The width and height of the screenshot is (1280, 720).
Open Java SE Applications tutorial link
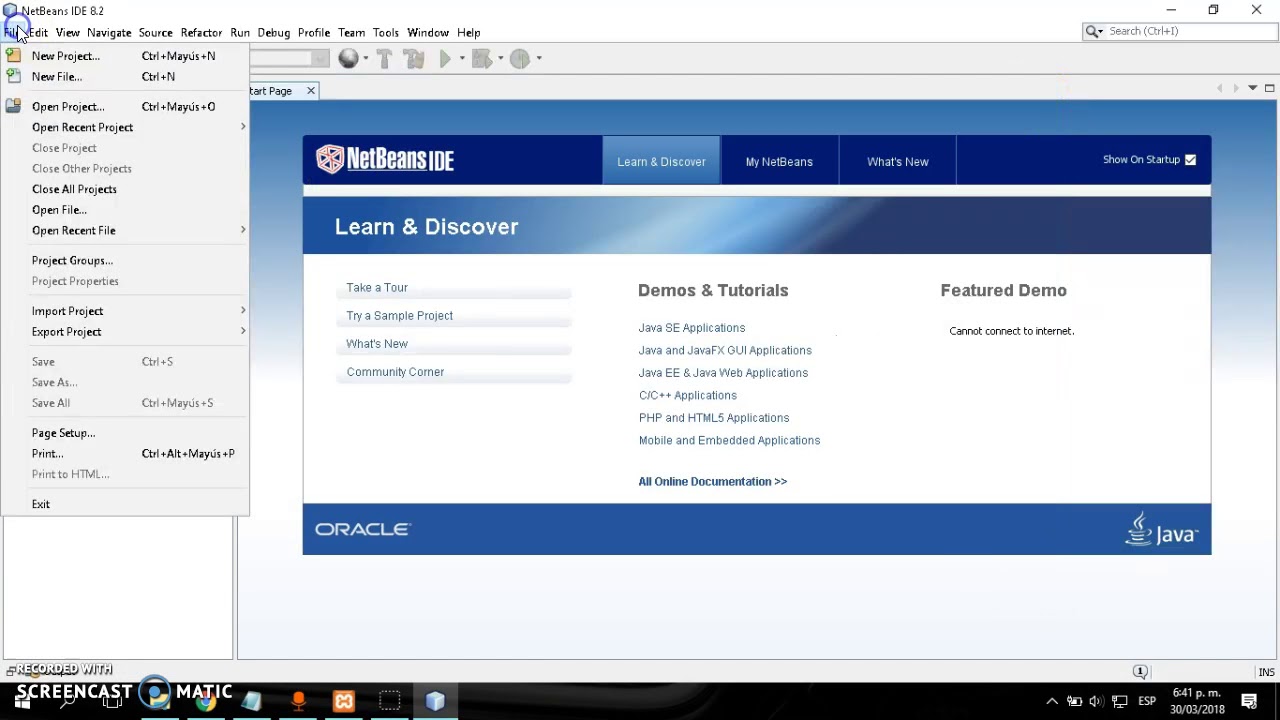pyautogui.click(x=692, y=328)
